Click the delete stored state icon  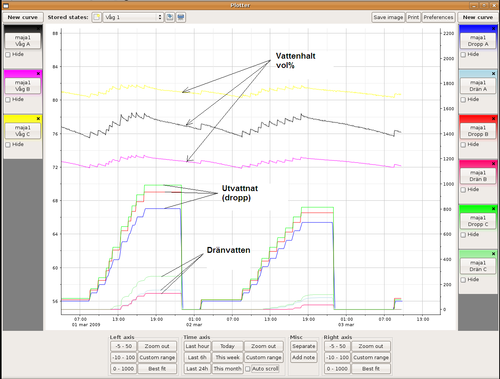[181, 17]
